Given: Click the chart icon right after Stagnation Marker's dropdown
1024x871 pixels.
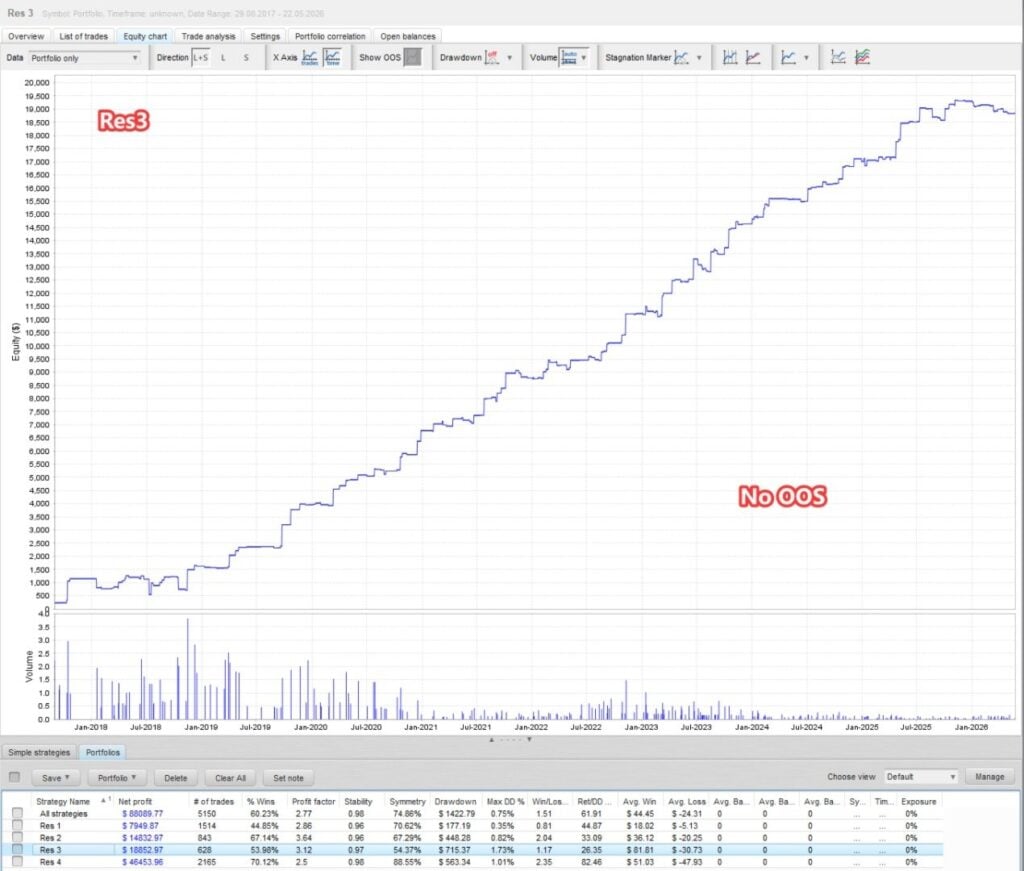Looking at the screenshot, I should (730, 57).
